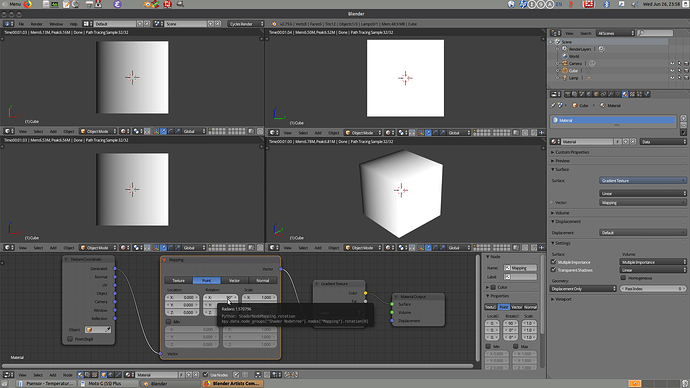This screenshot has height=388, width=690.
Task: Remove material slot with minus button
Action: [x=683, y=125]
